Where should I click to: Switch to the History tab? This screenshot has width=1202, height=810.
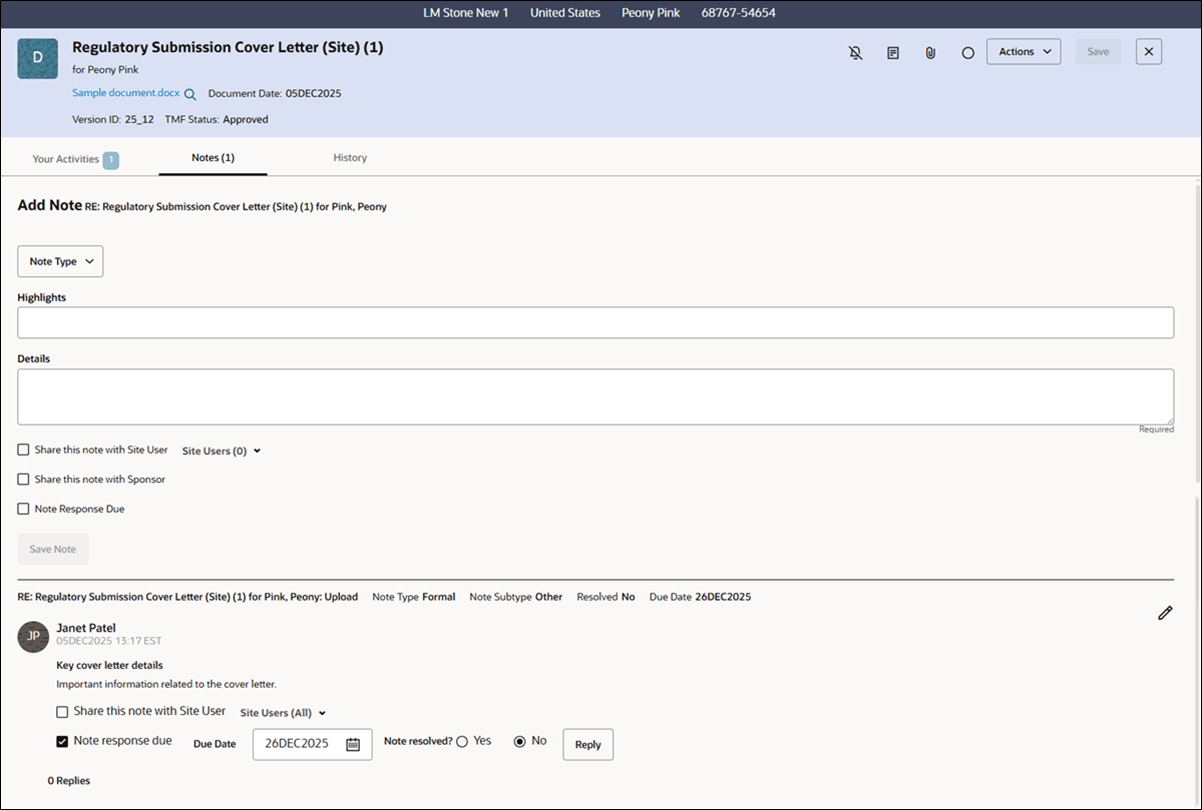(x=349, y=157)
